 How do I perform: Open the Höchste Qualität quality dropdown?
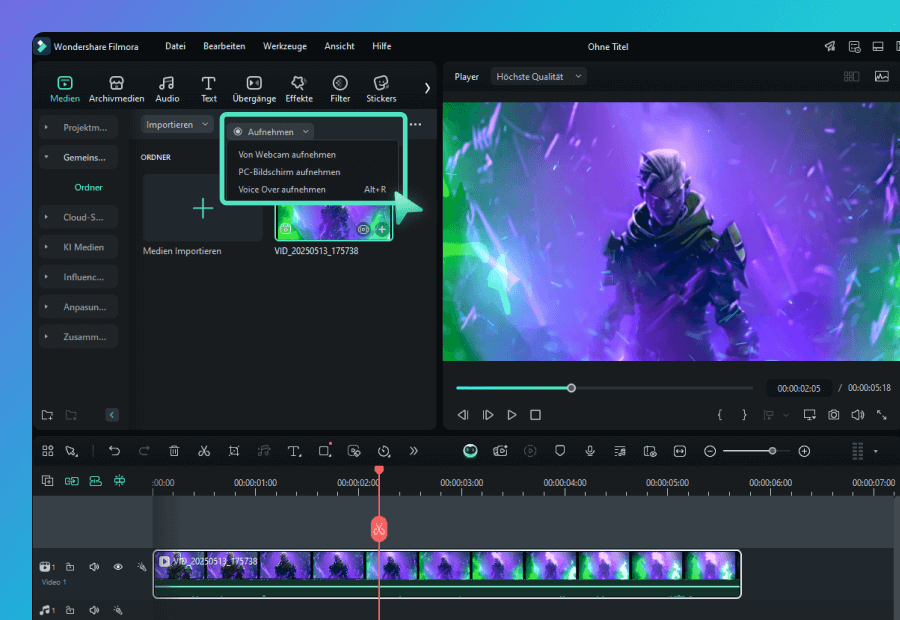[538, 76]
